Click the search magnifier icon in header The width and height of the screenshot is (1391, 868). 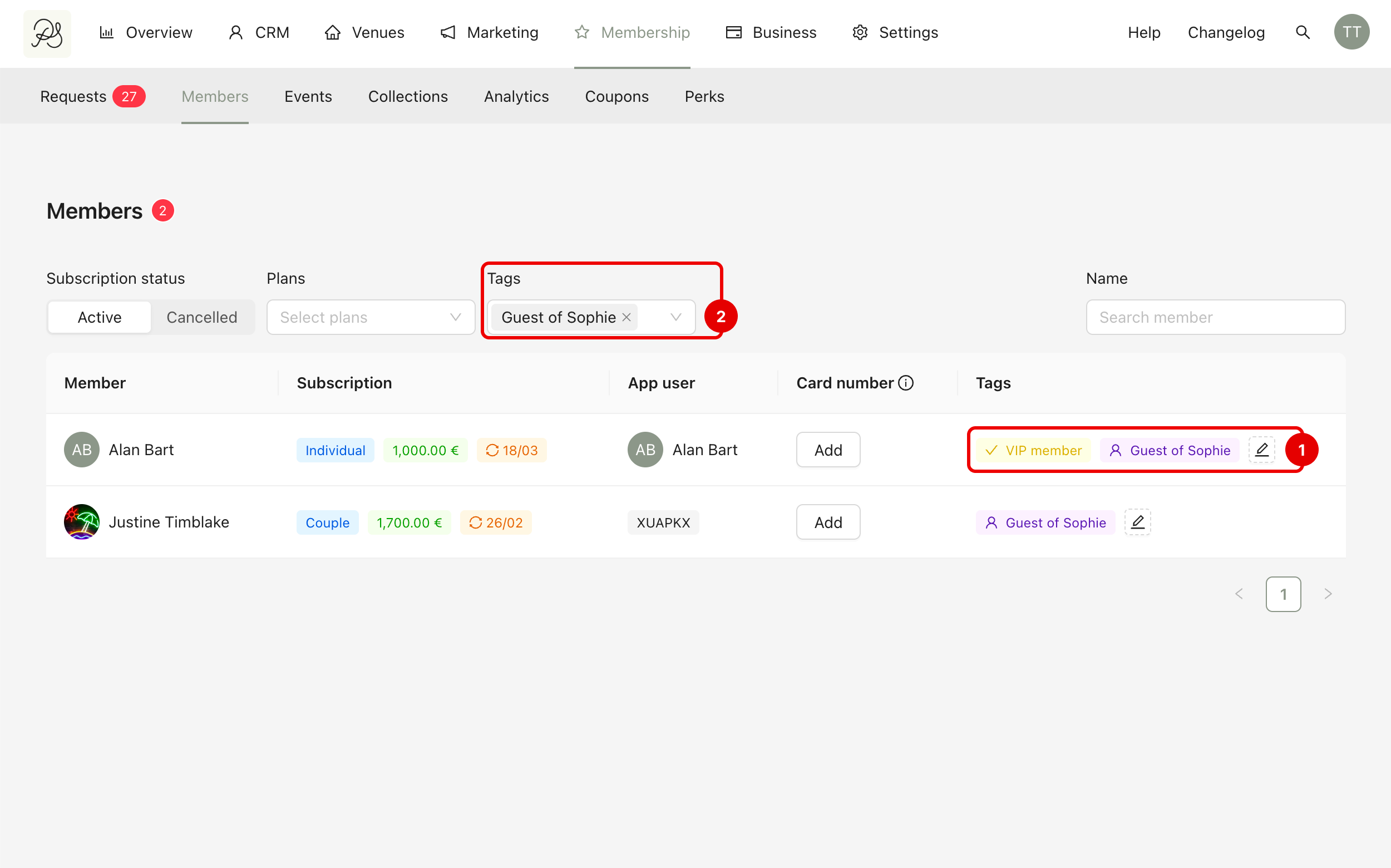[1303, 33]
